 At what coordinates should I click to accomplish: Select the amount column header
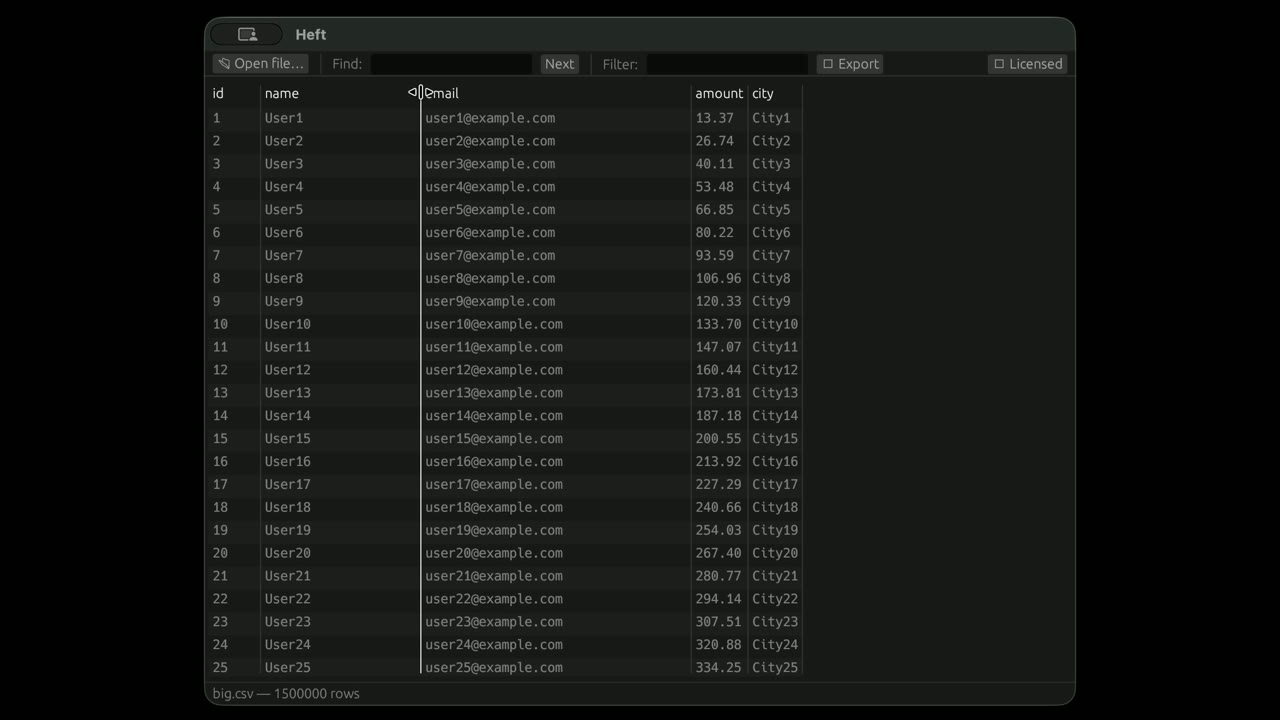[x=719, y=93]
